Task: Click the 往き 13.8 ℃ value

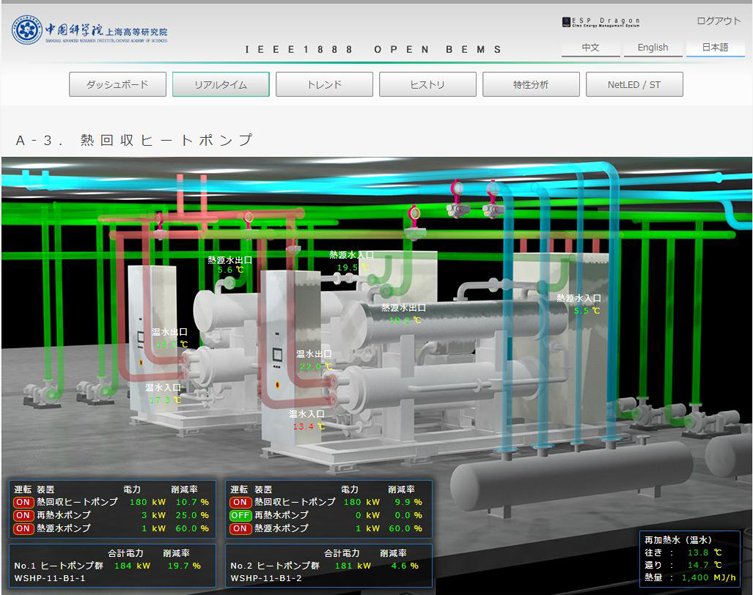Action: pos(705,553)
